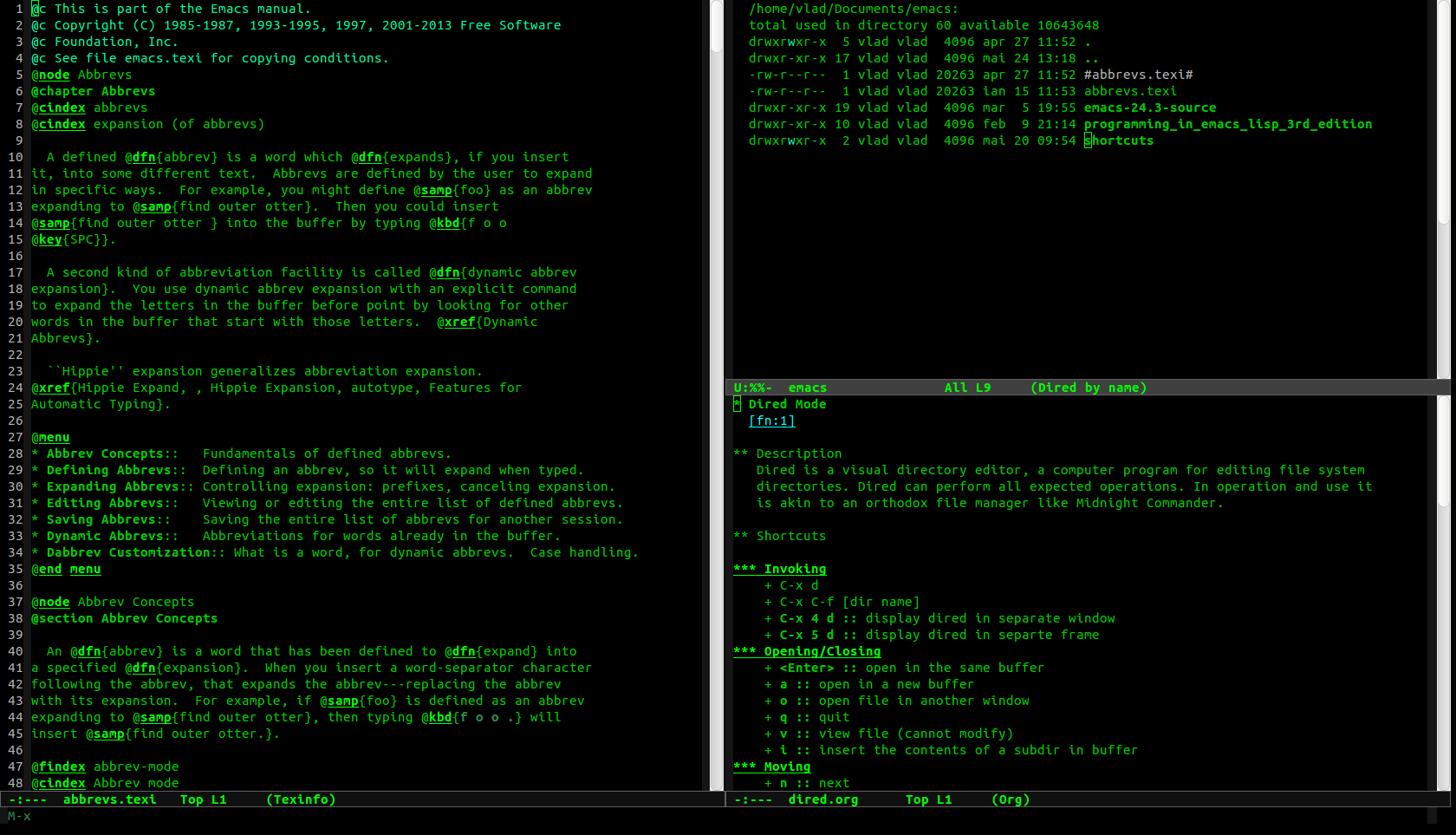Click the '/home/vlad/Documents/emacs:' path header
The width and height of the screenshot is (1456, 835).
pyautogui.click(x=854, y=9)
